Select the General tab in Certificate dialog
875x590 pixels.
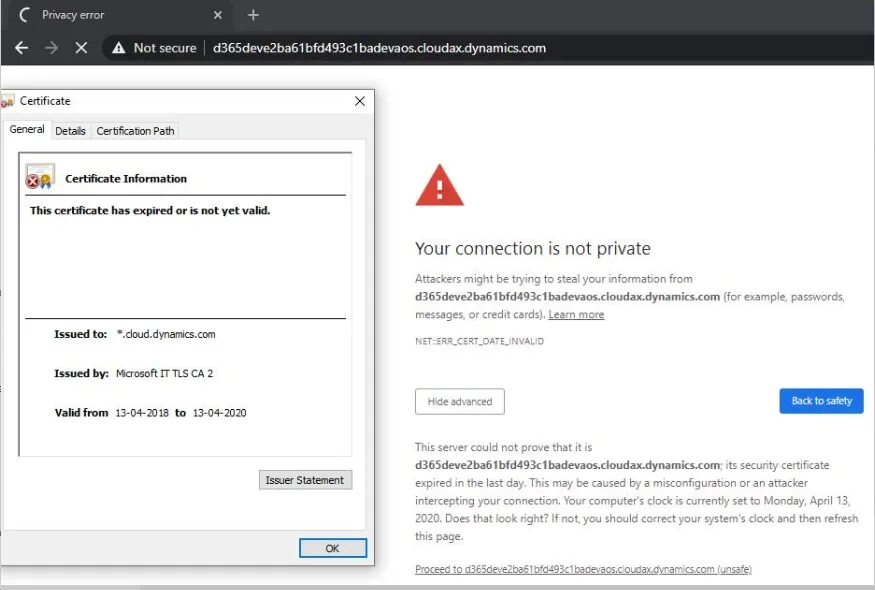27,129
